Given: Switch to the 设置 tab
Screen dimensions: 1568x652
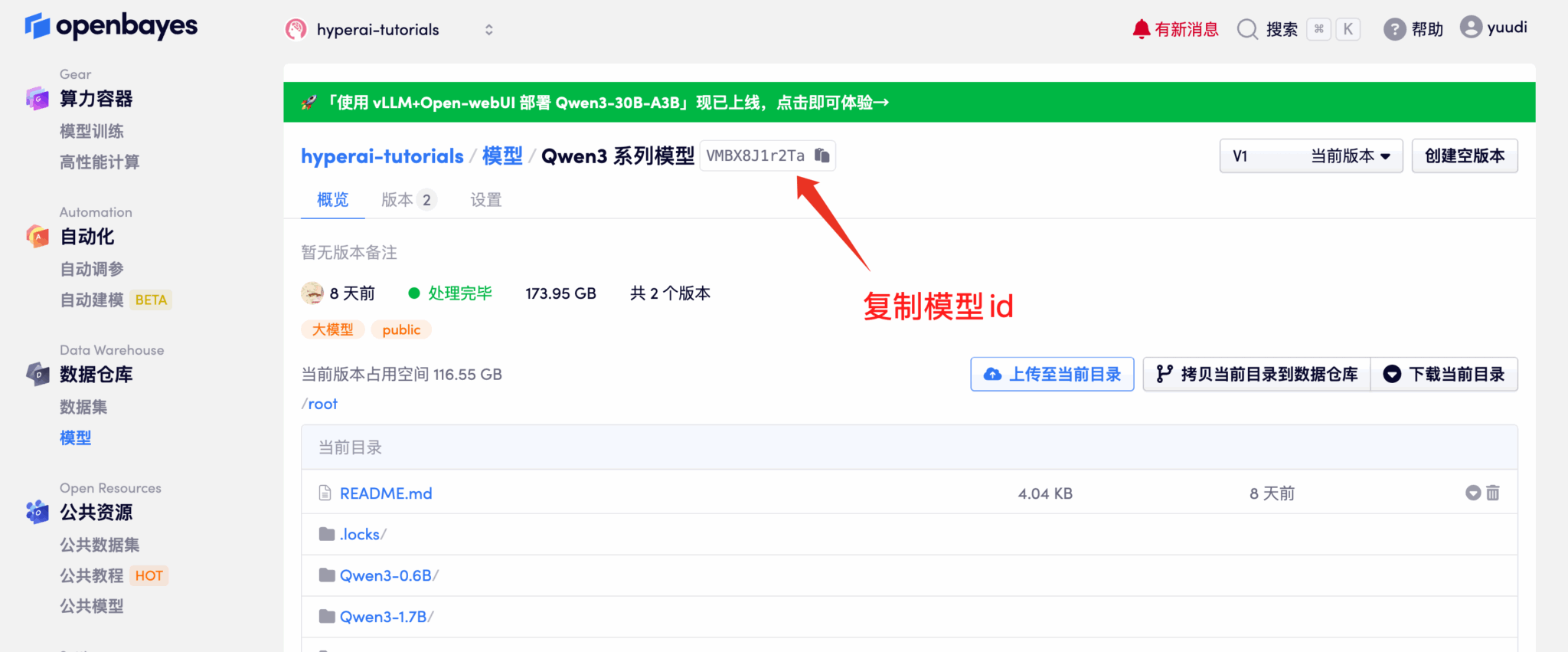Looking at the screenshot, I should click(x=485, y=200).
